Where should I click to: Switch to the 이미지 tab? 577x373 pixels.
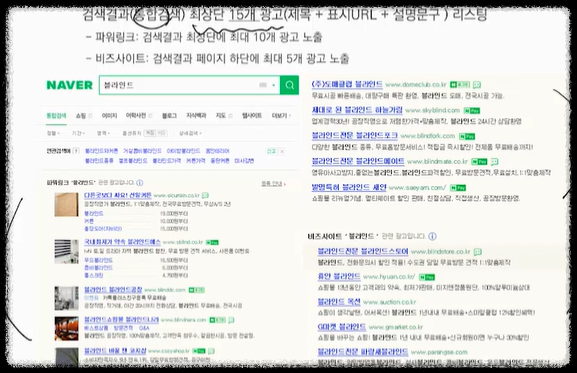[x=109, y=116]
